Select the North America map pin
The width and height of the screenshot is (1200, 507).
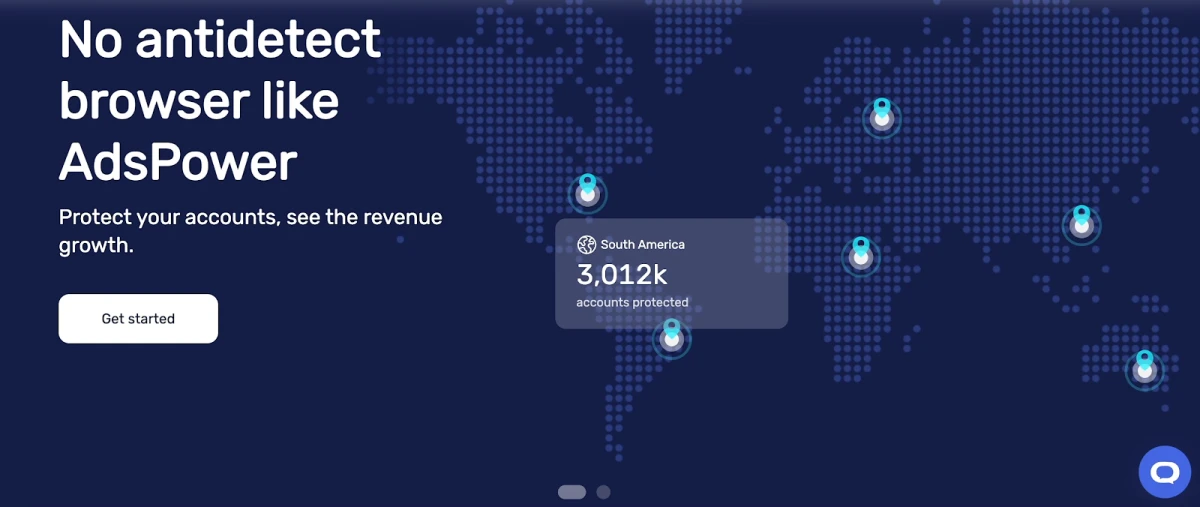(x=587, y=194)
